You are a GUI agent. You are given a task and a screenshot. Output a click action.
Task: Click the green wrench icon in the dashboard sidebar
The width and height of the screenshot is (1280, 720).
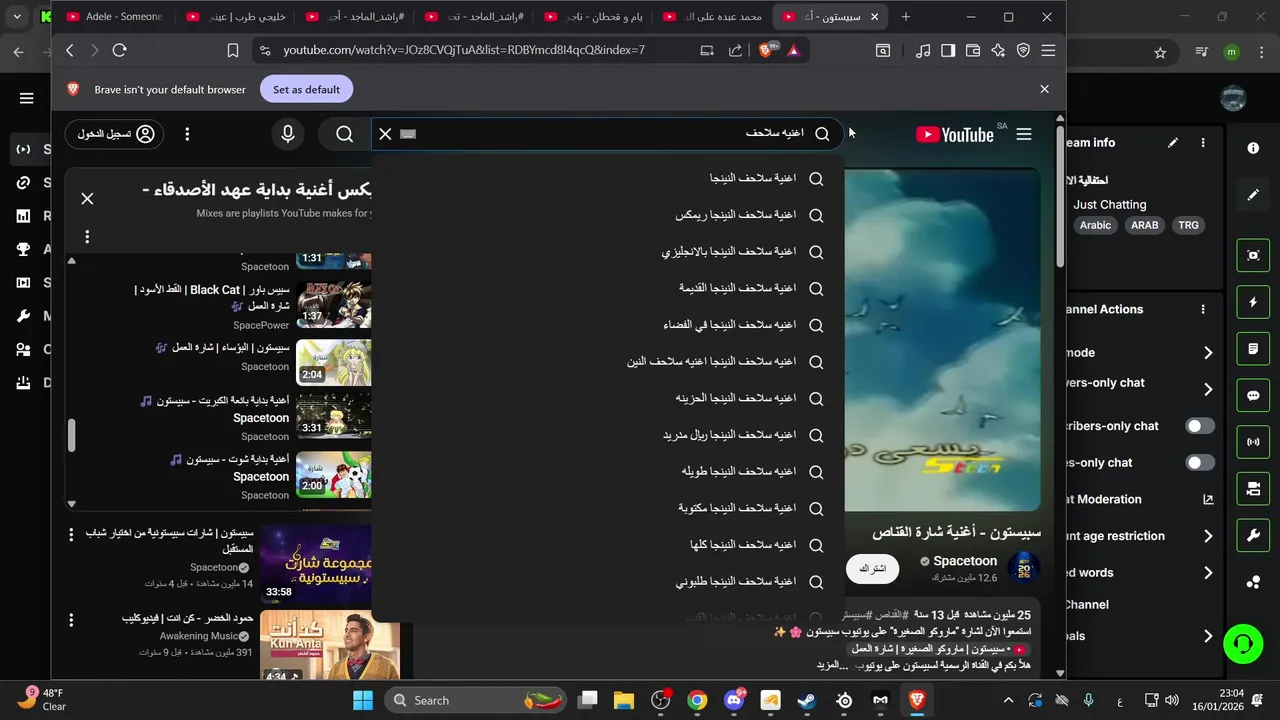[x=1253, y=535]
